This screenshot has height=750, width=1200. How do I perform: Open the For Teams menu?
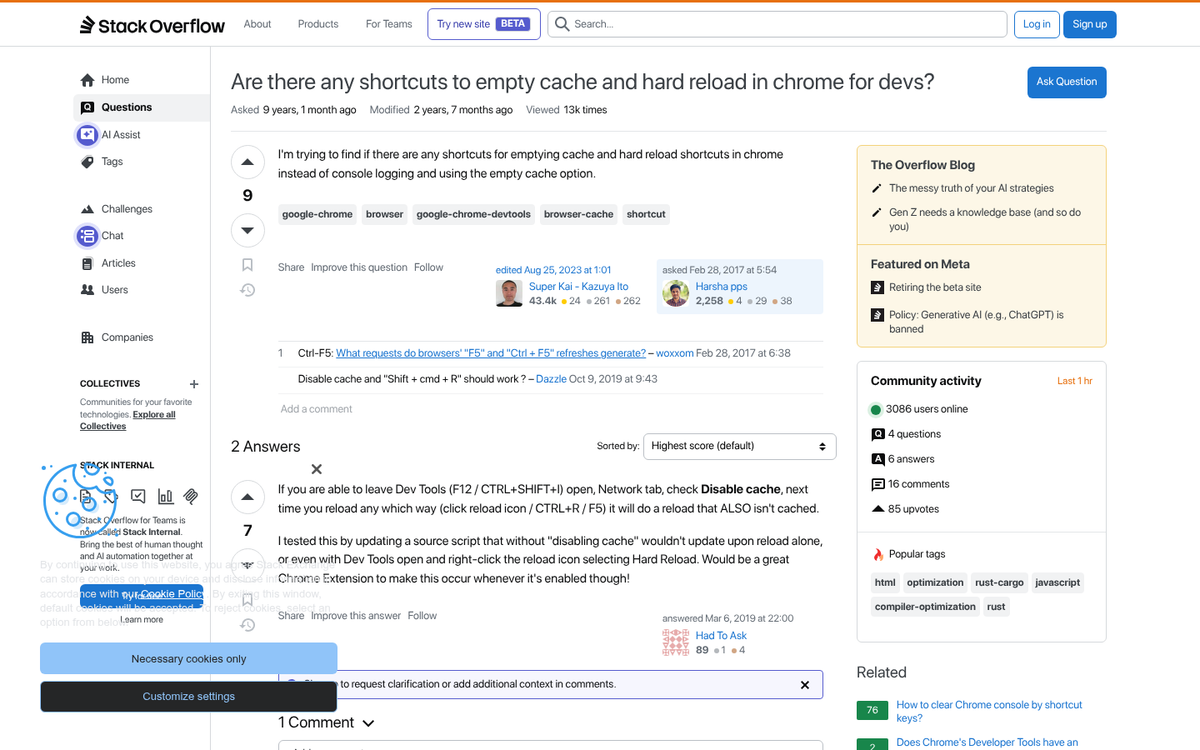pyautogui.click(x=388, y=23)
